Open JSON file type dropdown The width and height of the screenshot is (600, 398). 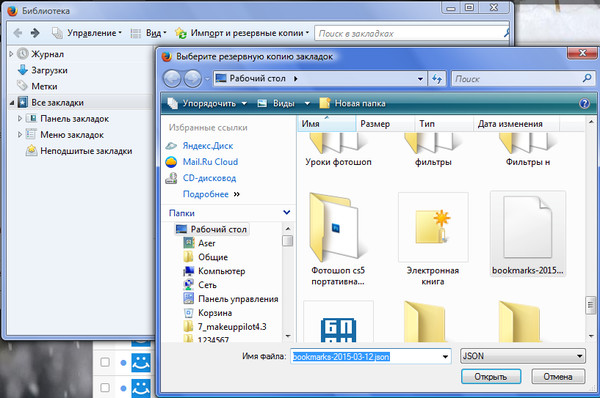click(x=523, y=356)
